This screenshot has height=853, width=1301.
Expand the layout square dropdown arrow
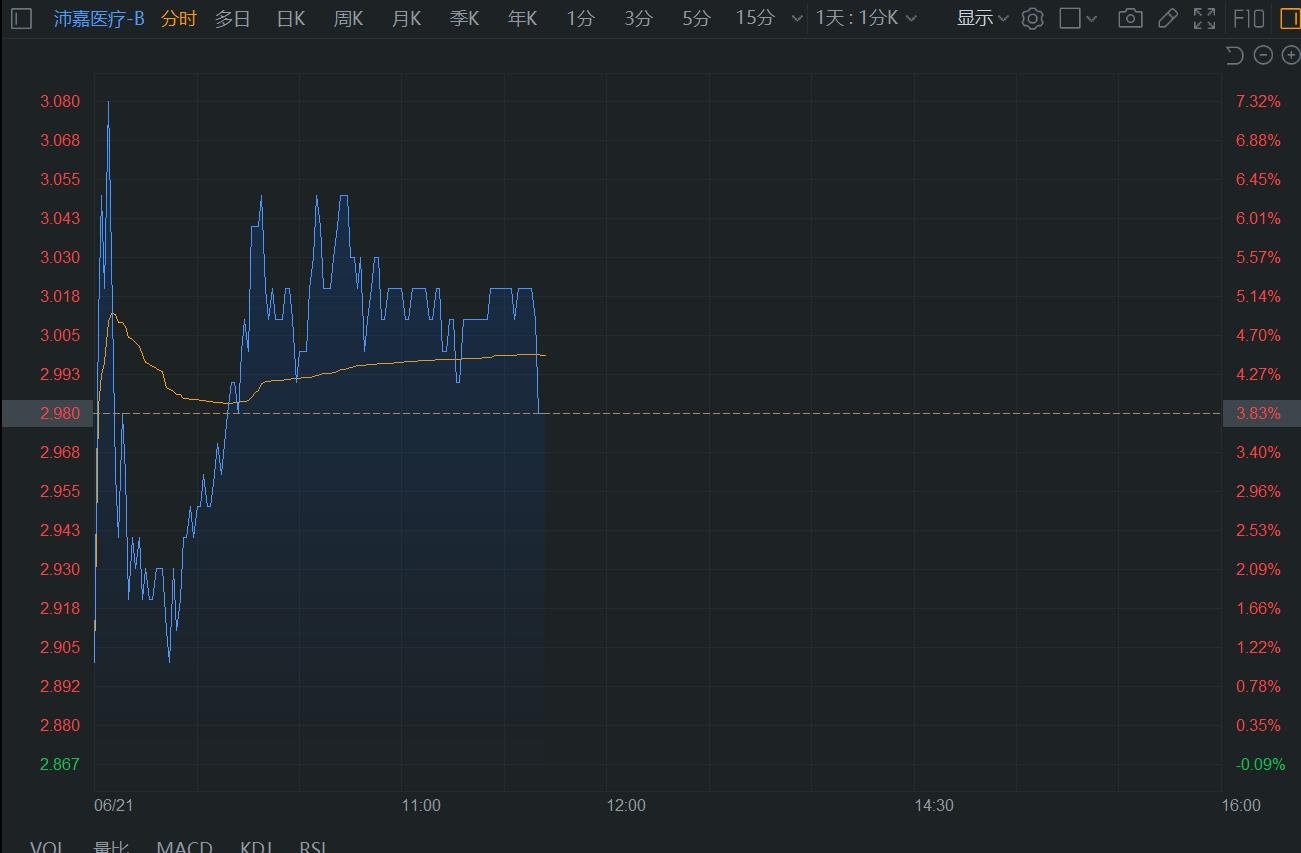[x=1091, y=18]
